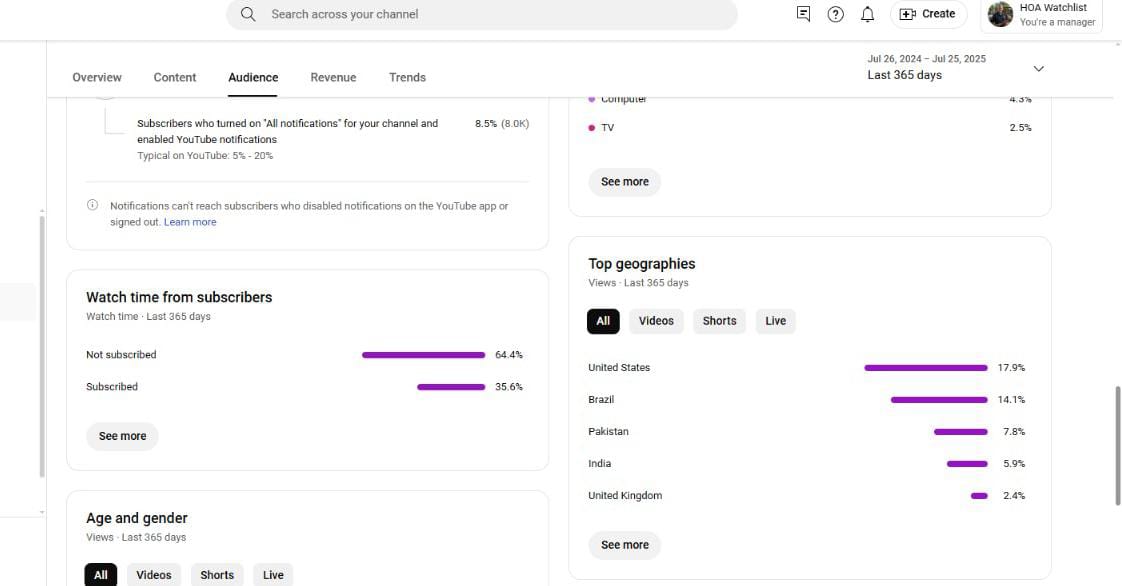The height and width of the screenshot is (586, 1122).
Task: Click See more under Watch time from subscribers
Action: coord(122,436)
